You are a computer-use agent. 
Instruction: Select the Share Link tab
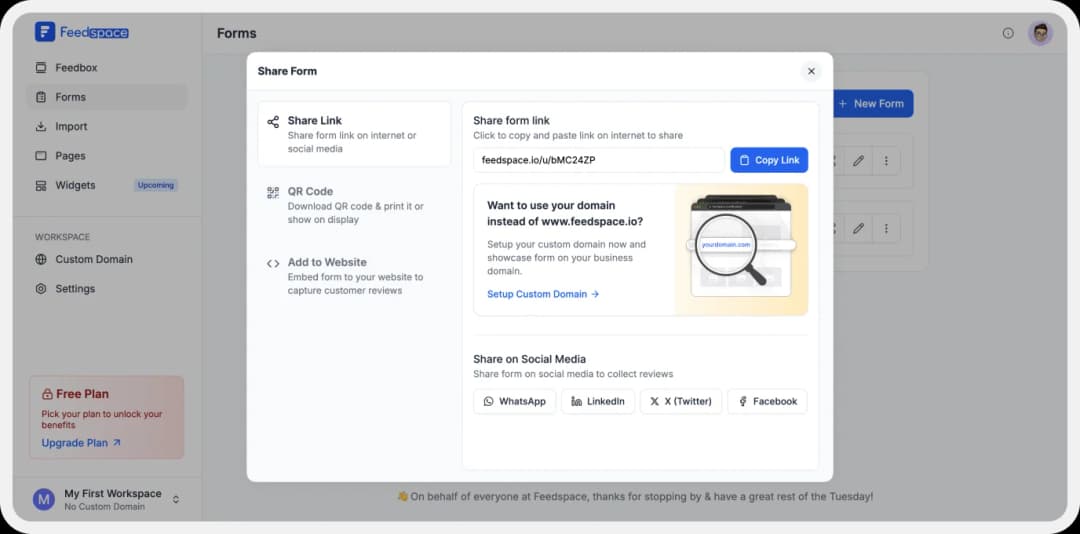[354, 134]
